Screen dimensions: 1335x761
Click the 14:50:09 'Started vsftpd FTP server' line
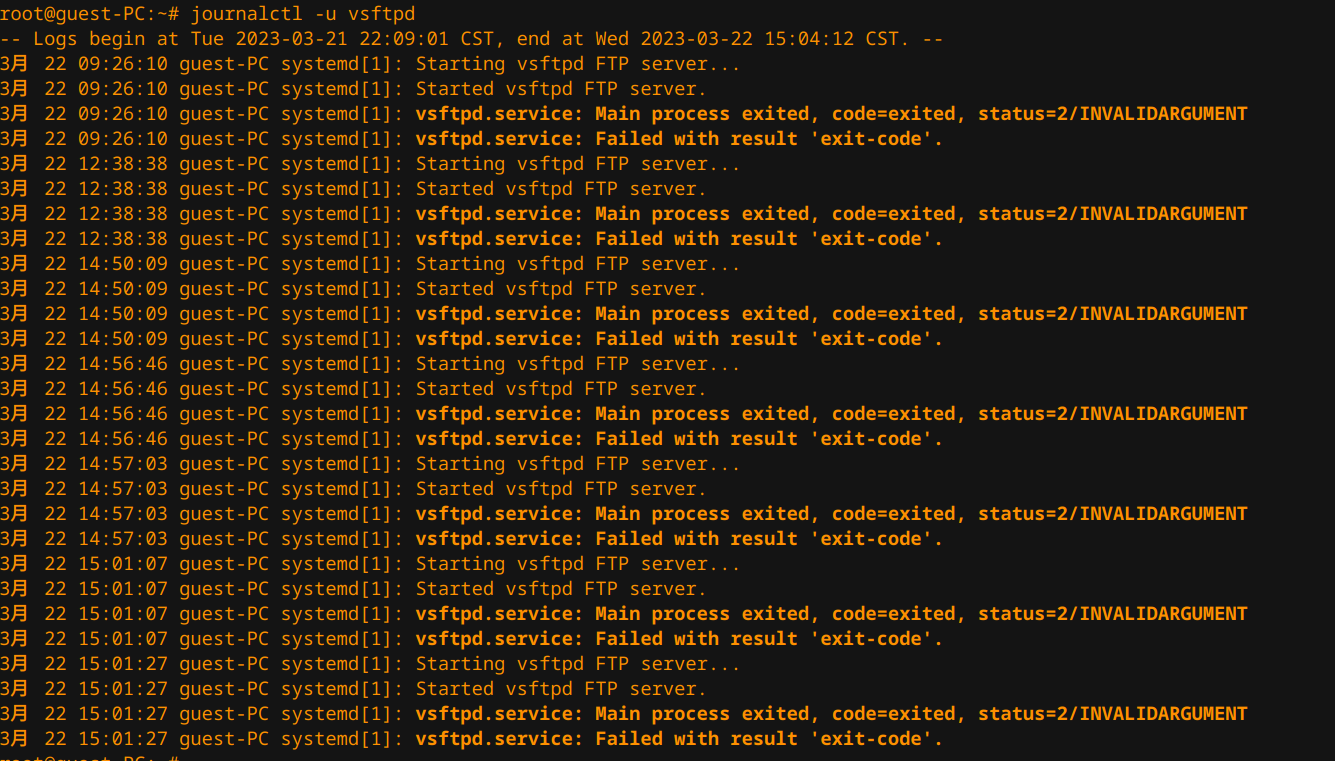click(x=353, y=289)
